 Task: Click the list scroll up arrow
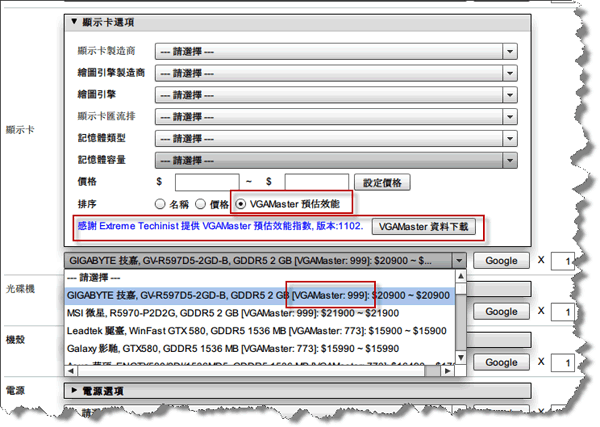(461, 276)
